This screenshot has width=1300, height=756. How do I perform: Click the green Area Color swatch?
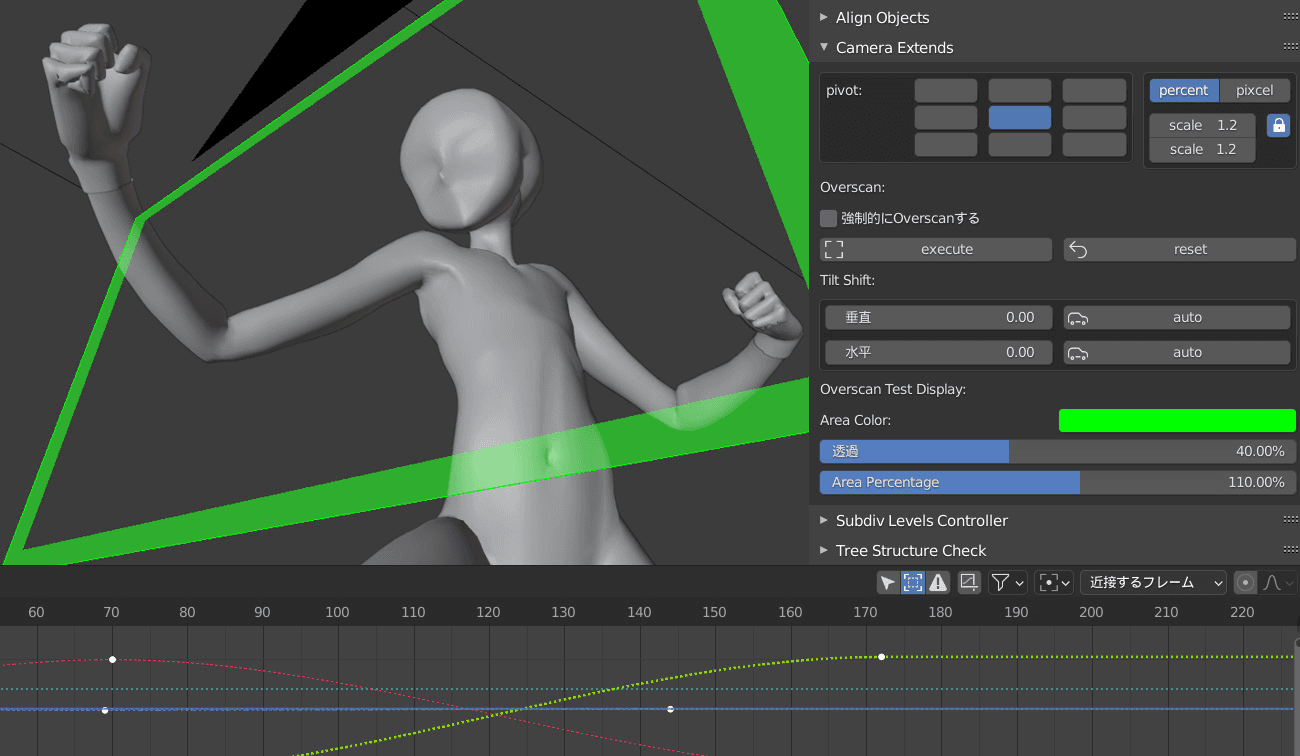click(1177, 420)
